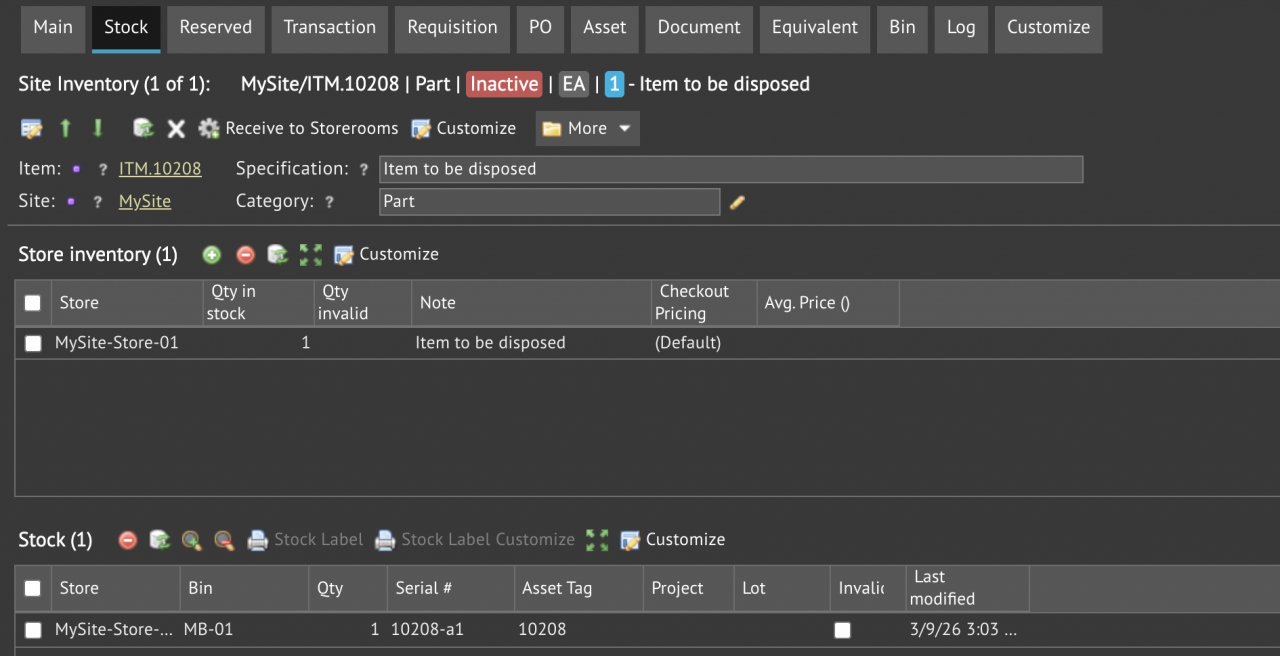1280x656 pixels.
Task: Open the gear settings icon in top toolbar
Action: pyautogui.click(x=208, y=128)
